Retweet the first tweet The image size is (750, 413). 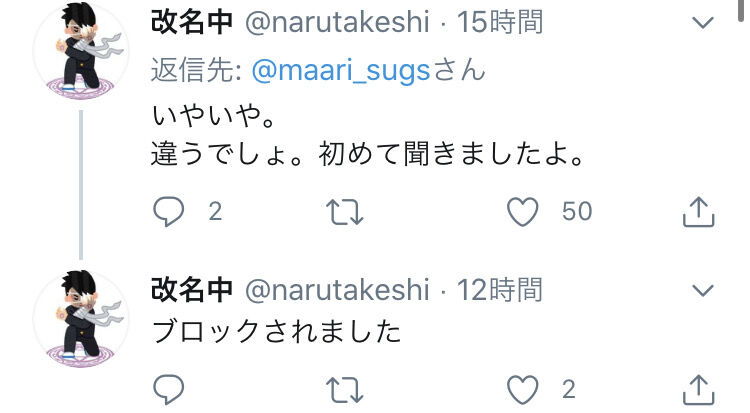click(x=346, y=211)
